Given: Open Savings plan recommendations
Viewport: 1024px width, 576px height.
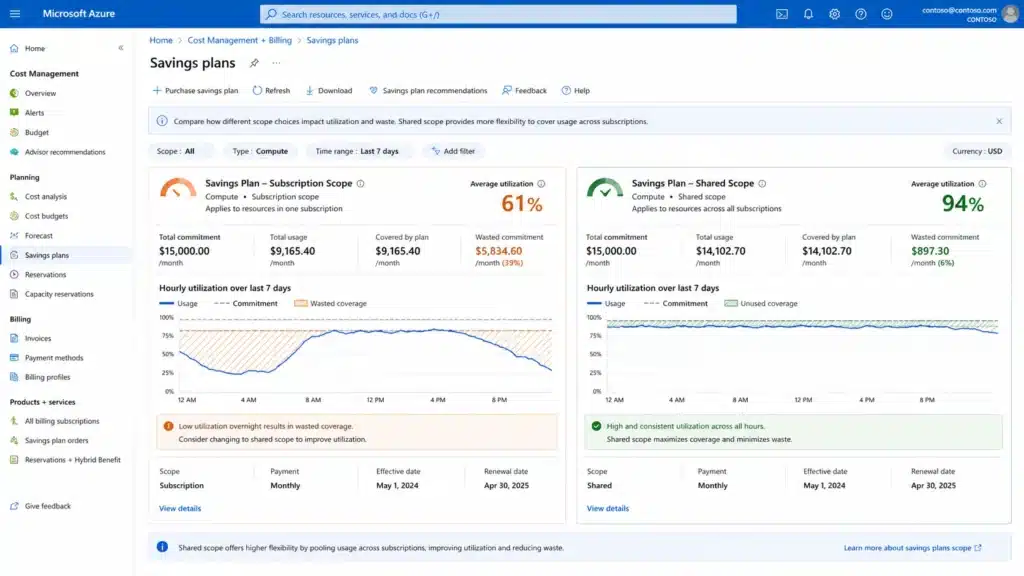Looking at the screenshot, I should tap(428, 91).
